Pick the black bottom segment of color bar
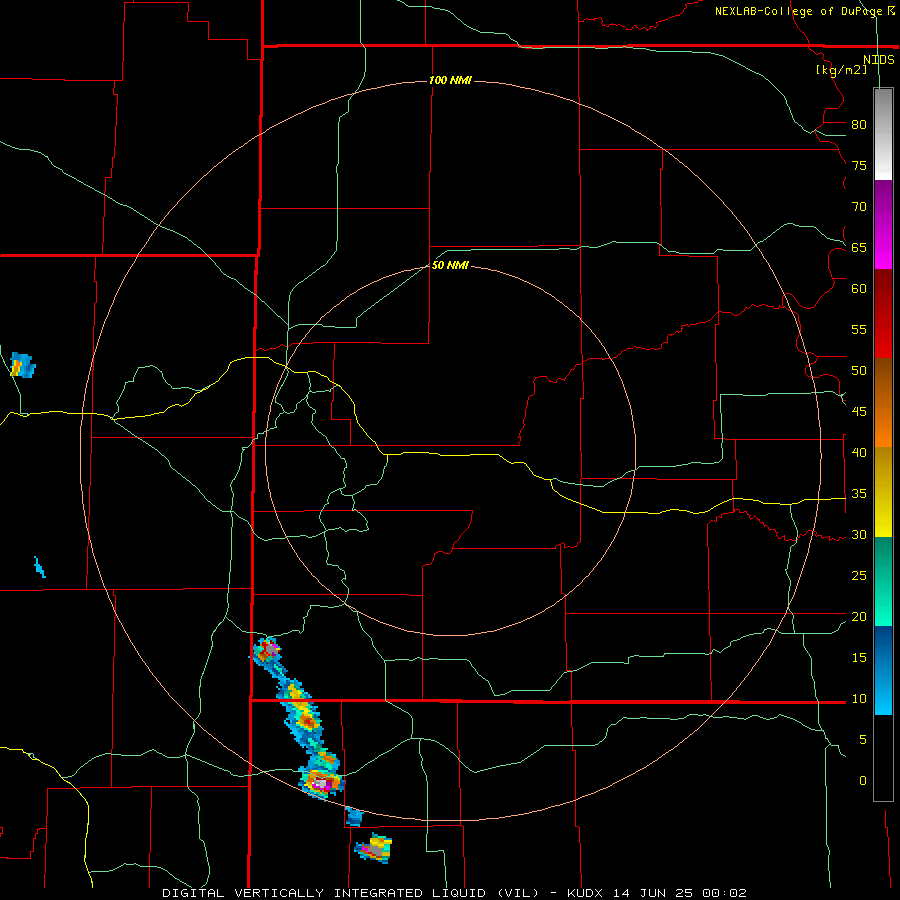 coord(883,758)
